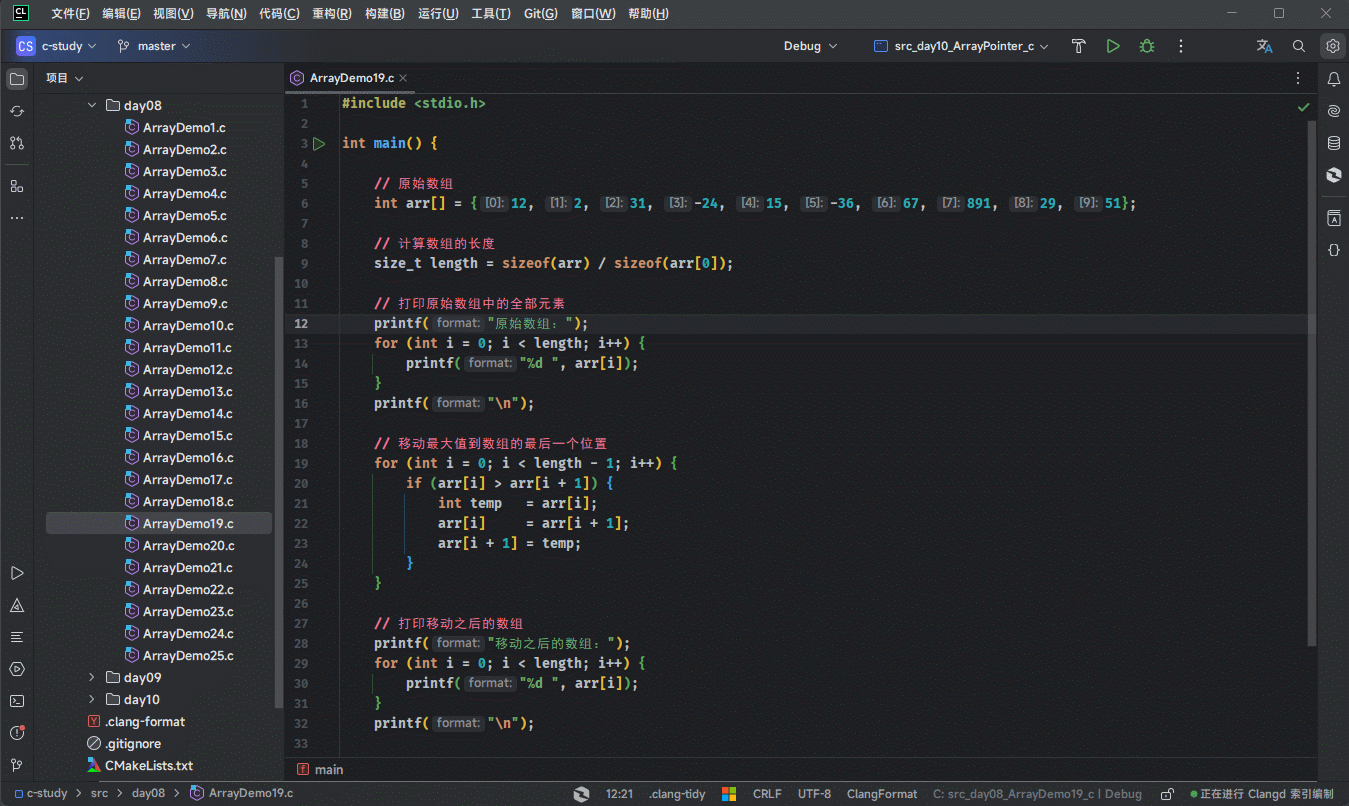The height and width of the screenshot is (806, 1349).
Task: Run the program with green play button
Action: (1113, 46)
